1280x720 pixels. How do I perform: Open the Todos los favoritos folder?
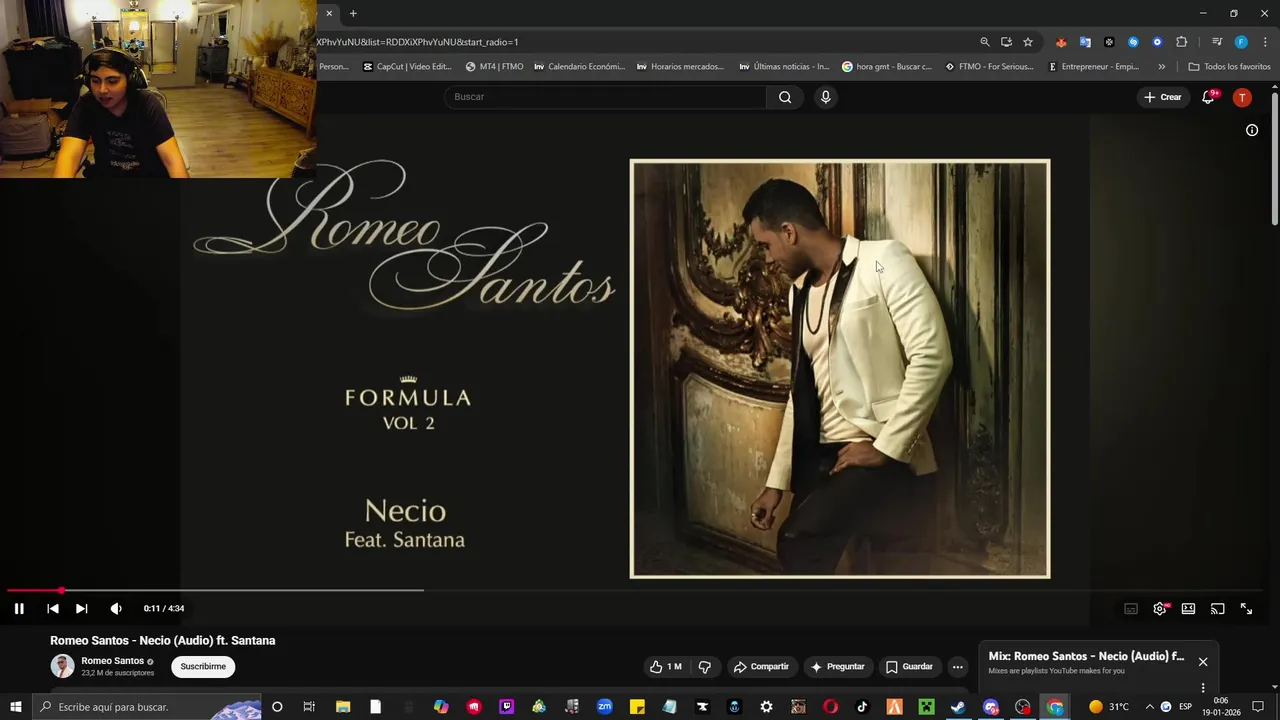(x=1229, y=67)
